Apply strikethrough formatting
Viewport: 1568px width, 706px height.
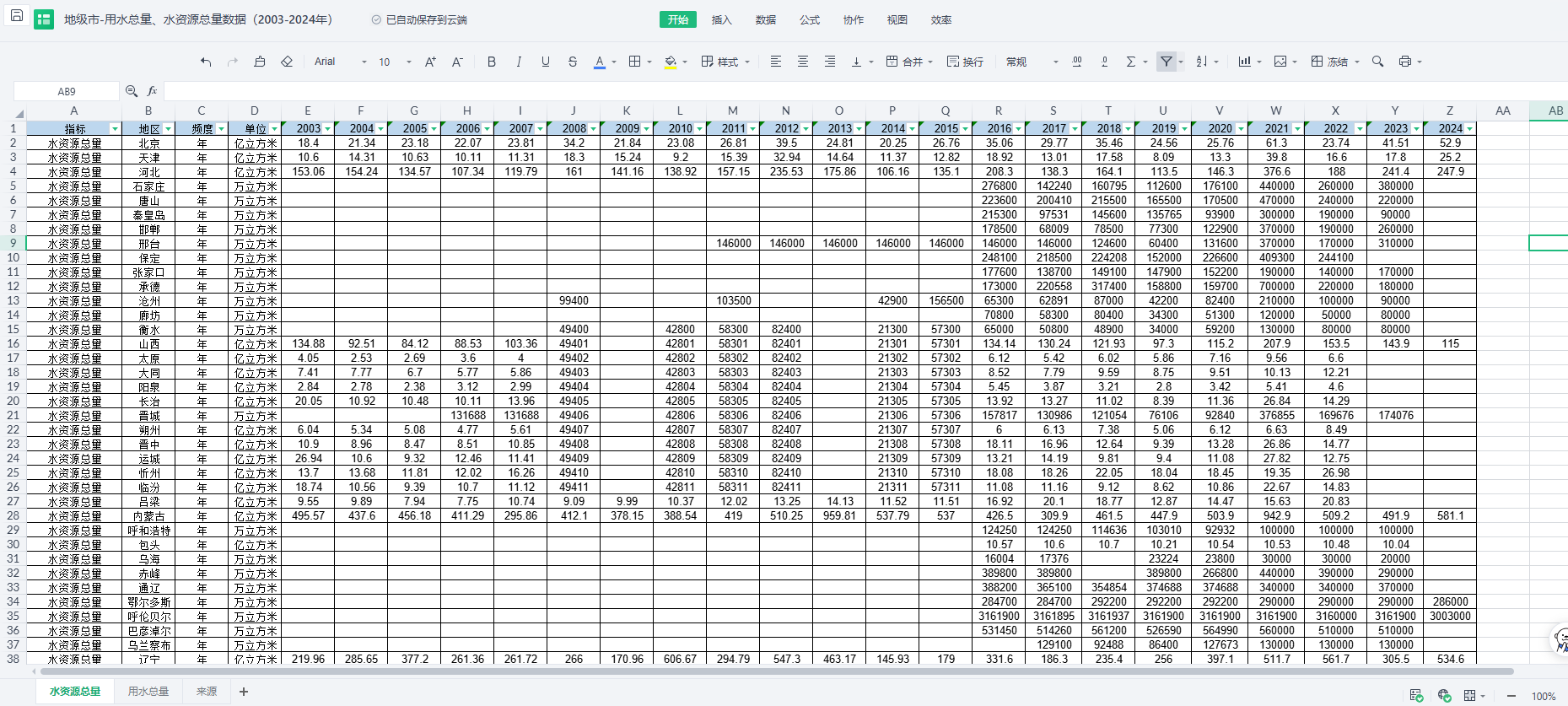(573, 62)
